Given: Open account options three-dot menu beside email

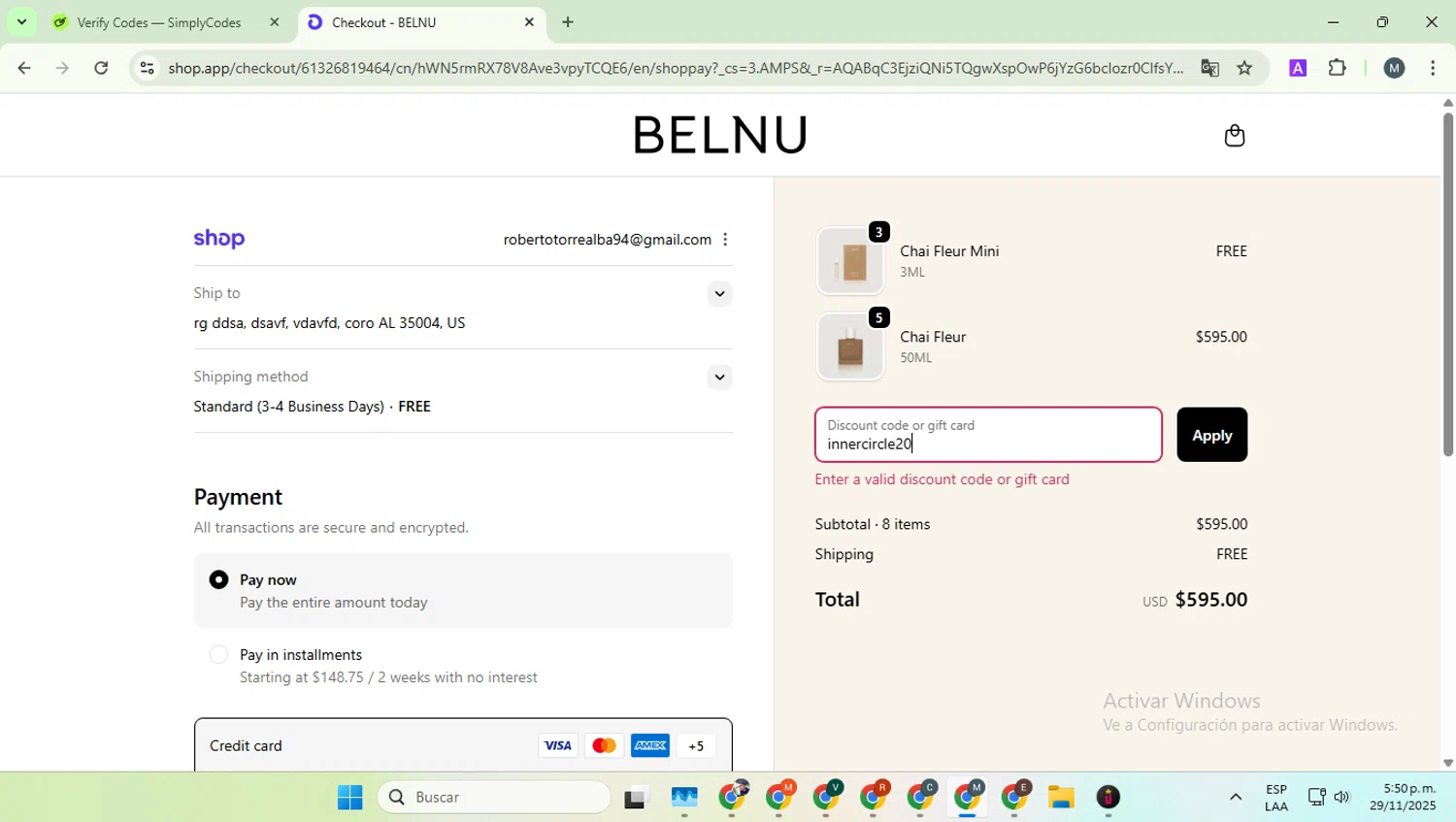Looking at the screenshot, I should pos(725,240).
